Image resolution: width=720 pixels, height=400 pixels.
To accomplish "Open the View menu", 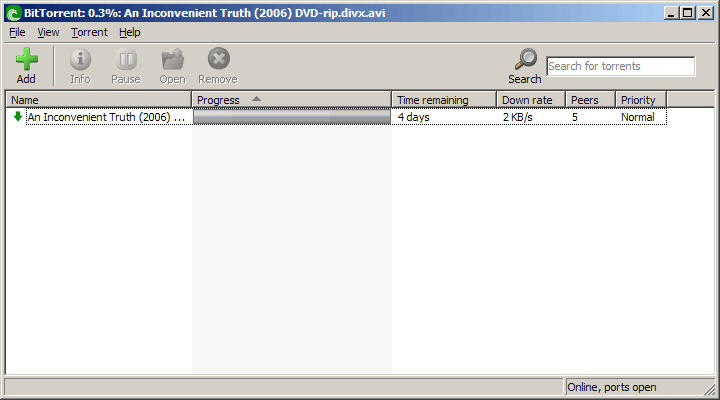I will (x=48, y=32).
